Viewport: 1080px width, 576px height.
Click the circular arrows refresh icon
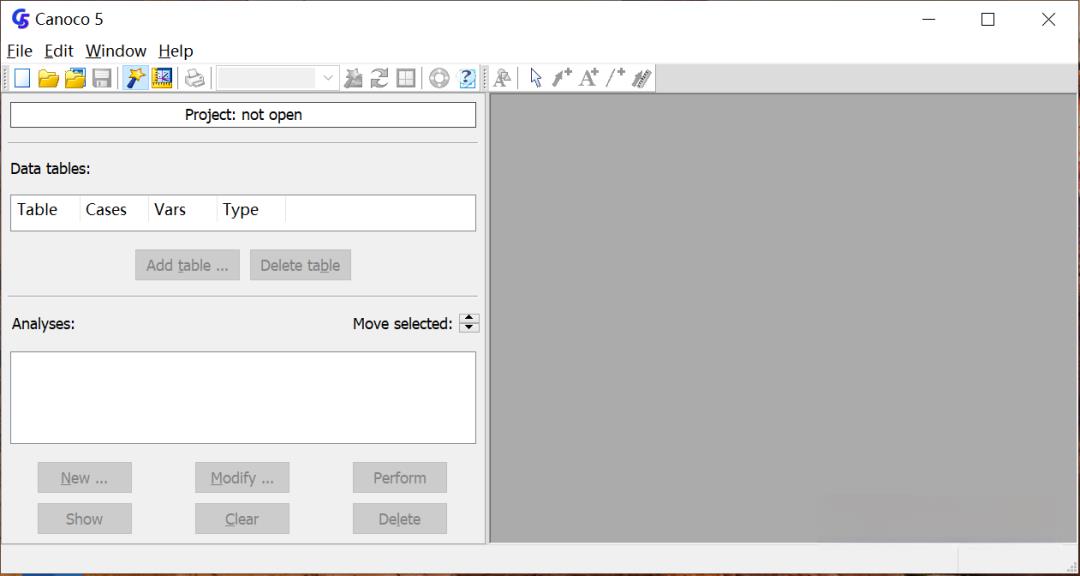click(x=379, y=78)
